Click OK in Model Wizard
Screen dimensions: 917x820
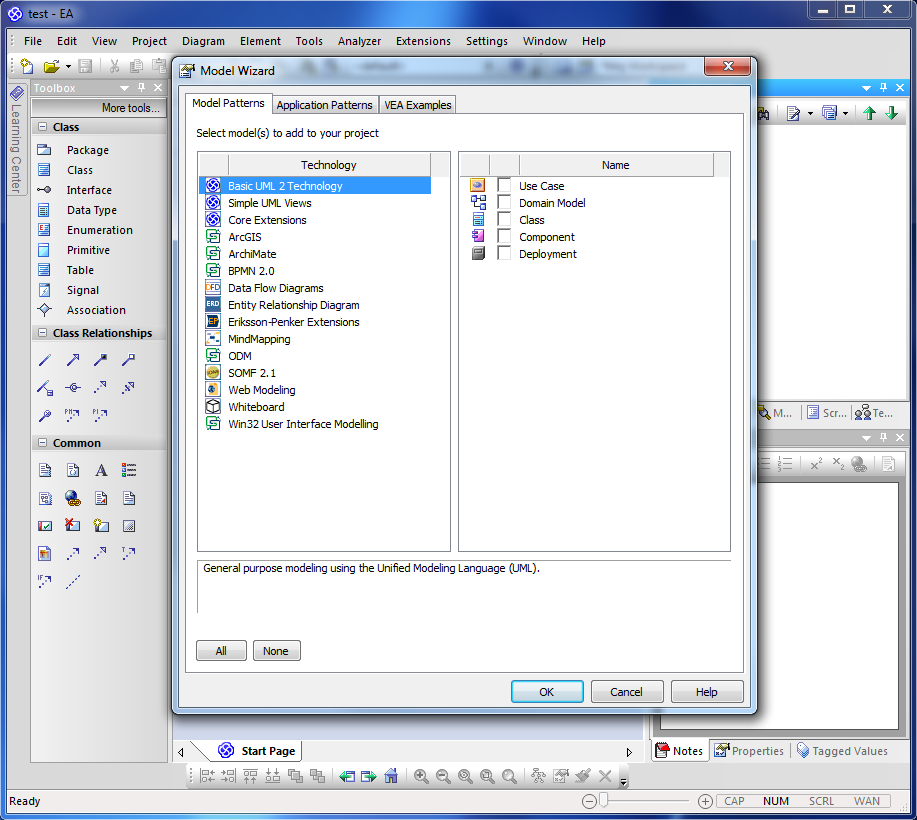pos(547,692)
